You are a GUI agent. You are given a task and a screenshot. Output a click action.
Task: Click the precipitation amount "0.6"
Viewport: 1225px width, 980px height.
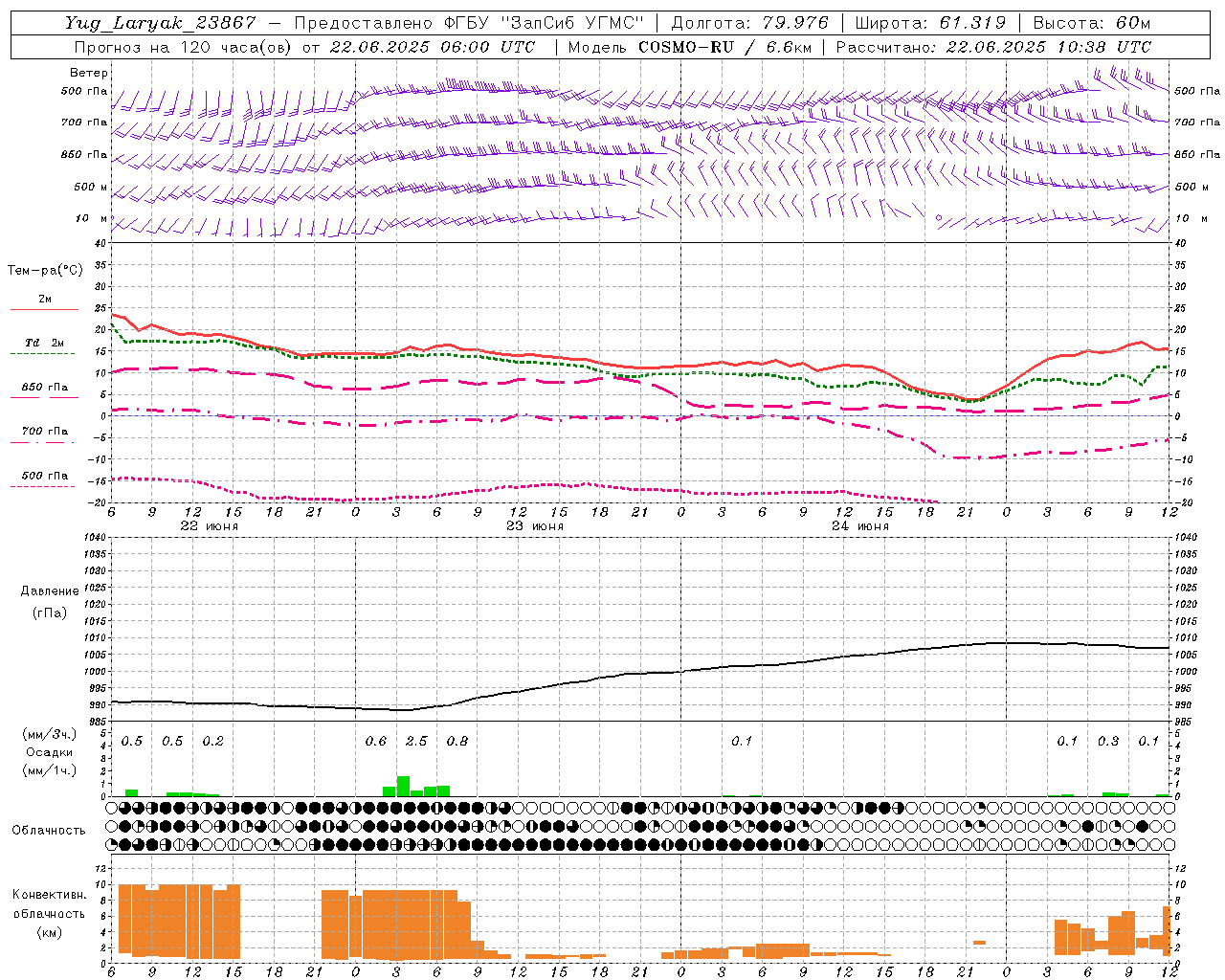pyautogui.click(x=376, y=742)
